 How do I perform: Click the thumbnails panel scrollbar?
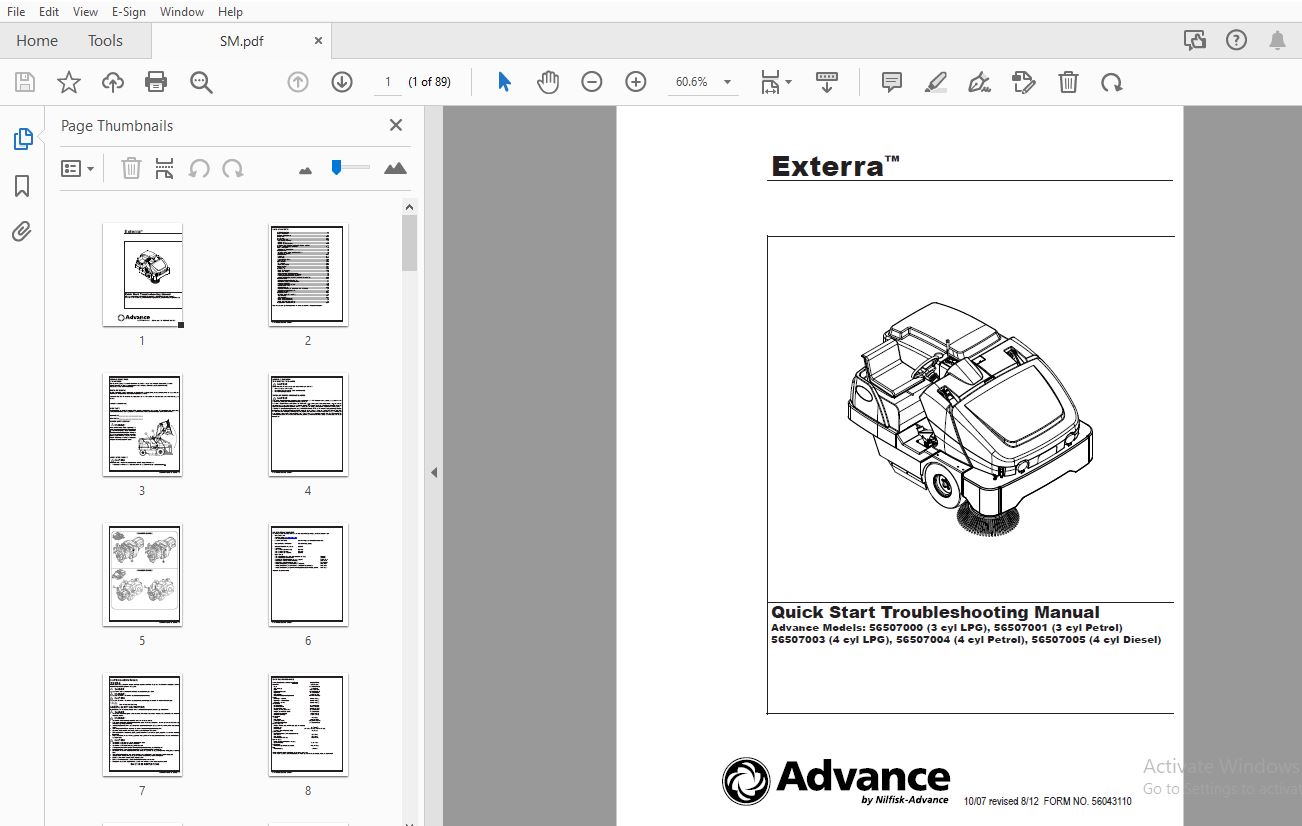(409, 243)
